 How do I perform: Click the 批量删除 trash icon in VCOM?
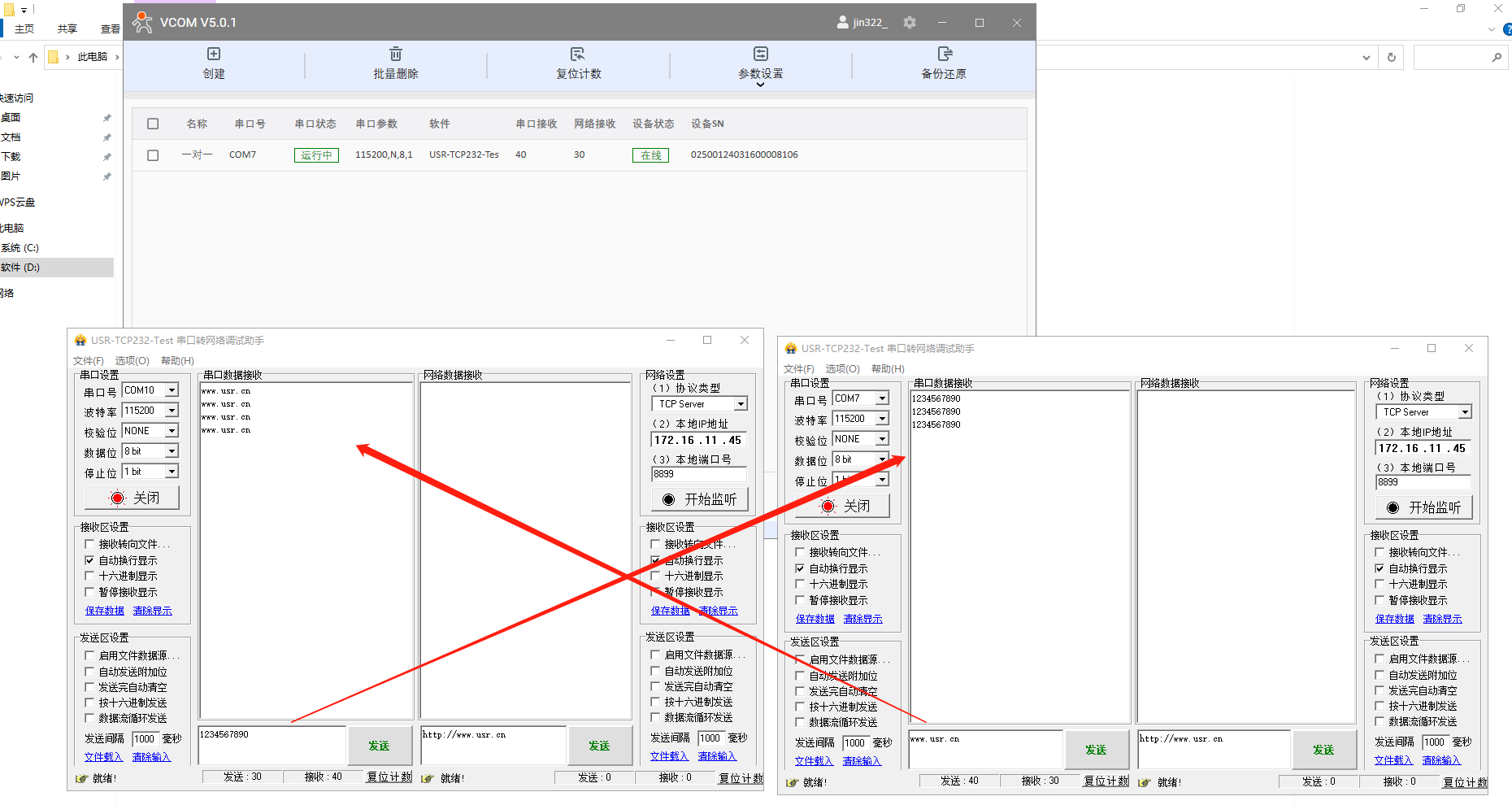coord(396,54)
